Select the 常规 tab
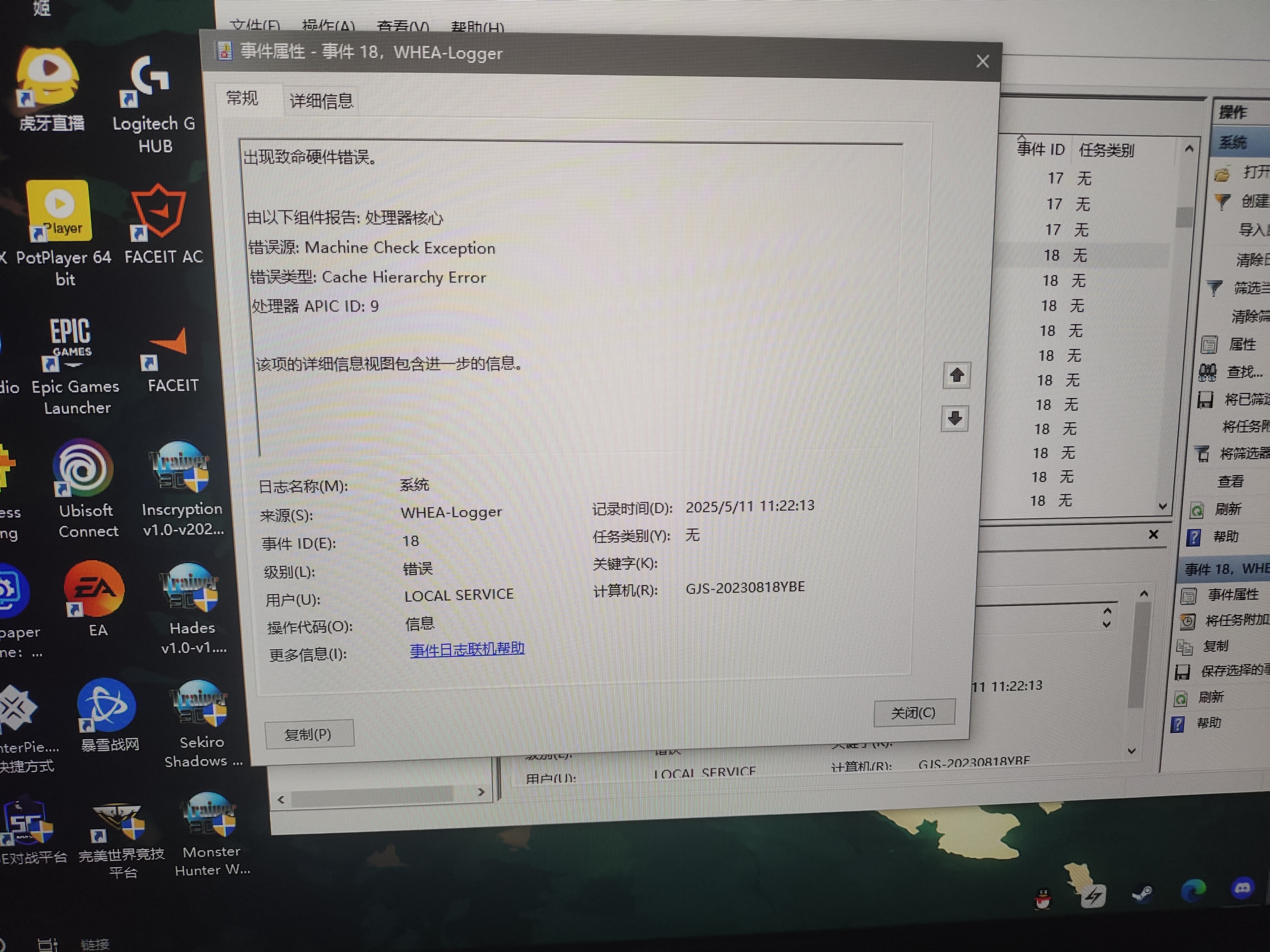This screenshot has height=952, width=1270. (x=242, y=98)
